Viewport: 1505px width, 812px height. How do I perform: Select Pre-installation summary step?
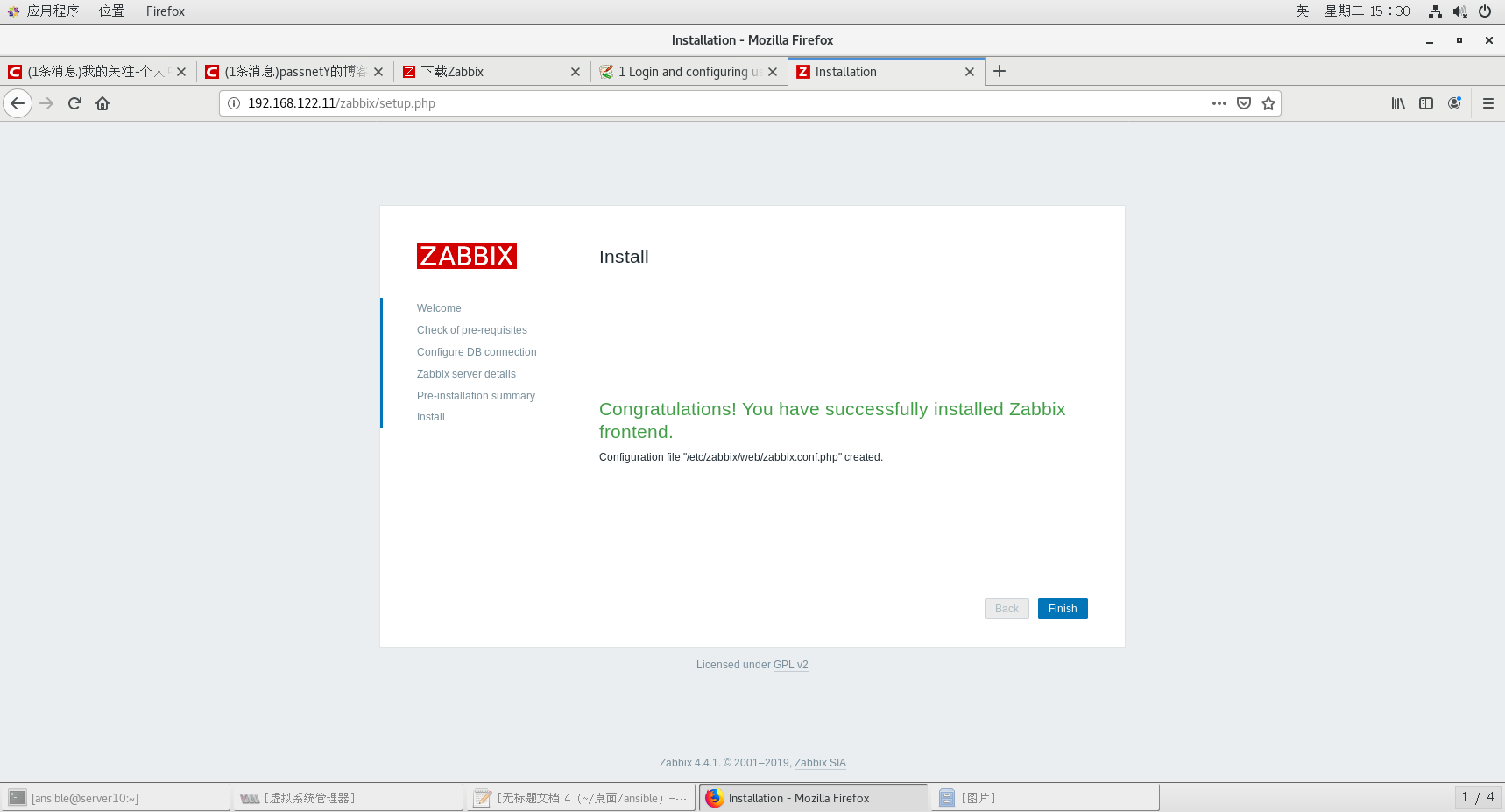pos(476,396)
